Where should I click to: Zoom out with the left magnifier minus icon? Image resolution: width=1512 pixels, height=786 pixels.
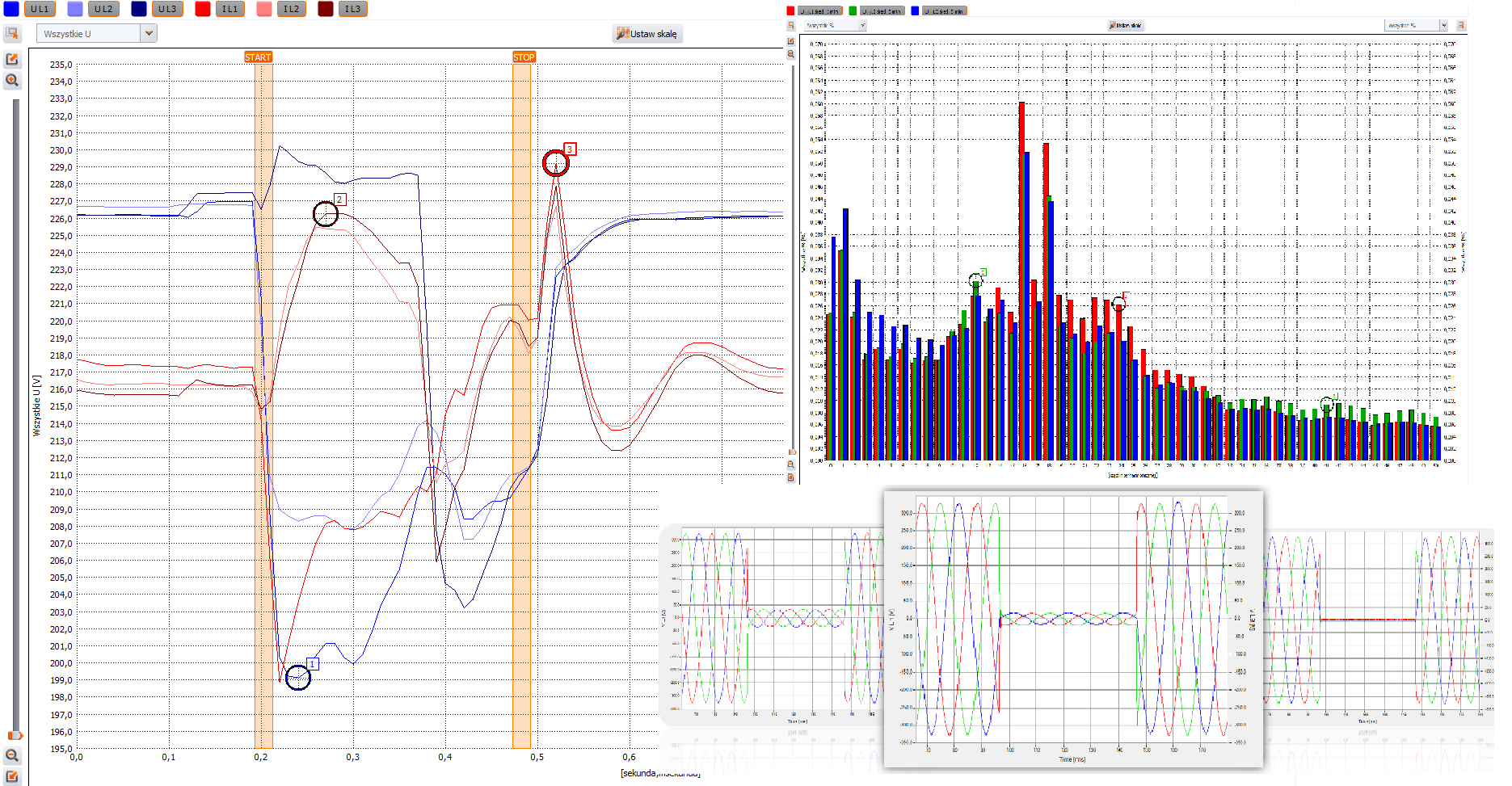click(12, 755)
